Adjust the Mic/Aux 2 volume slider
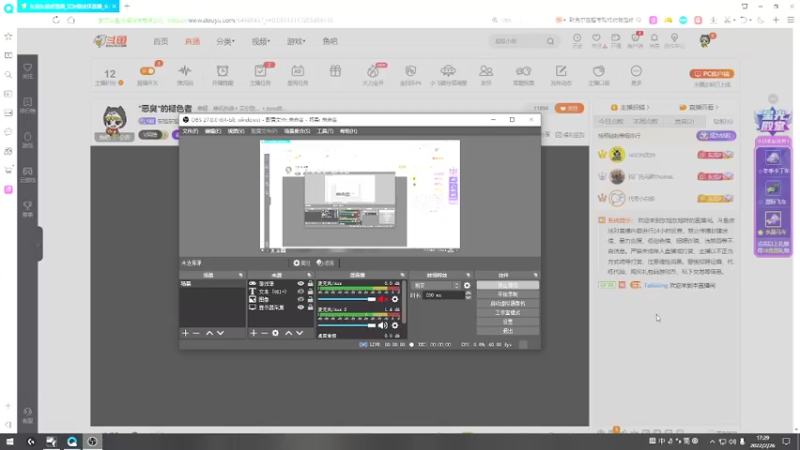The image size is (800, 450). (346, 326)
